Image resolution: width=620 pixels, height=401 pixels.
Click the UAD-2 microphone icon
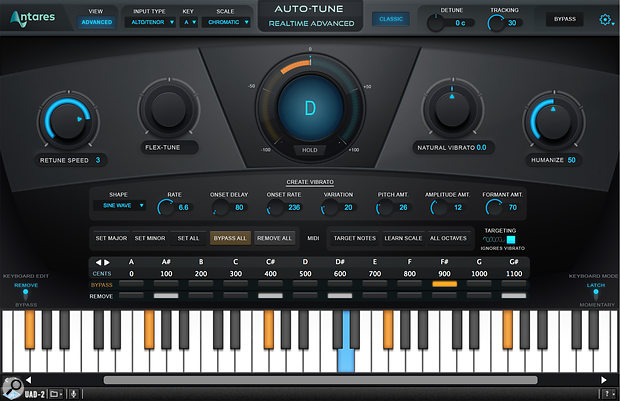(x=74, y=394)
